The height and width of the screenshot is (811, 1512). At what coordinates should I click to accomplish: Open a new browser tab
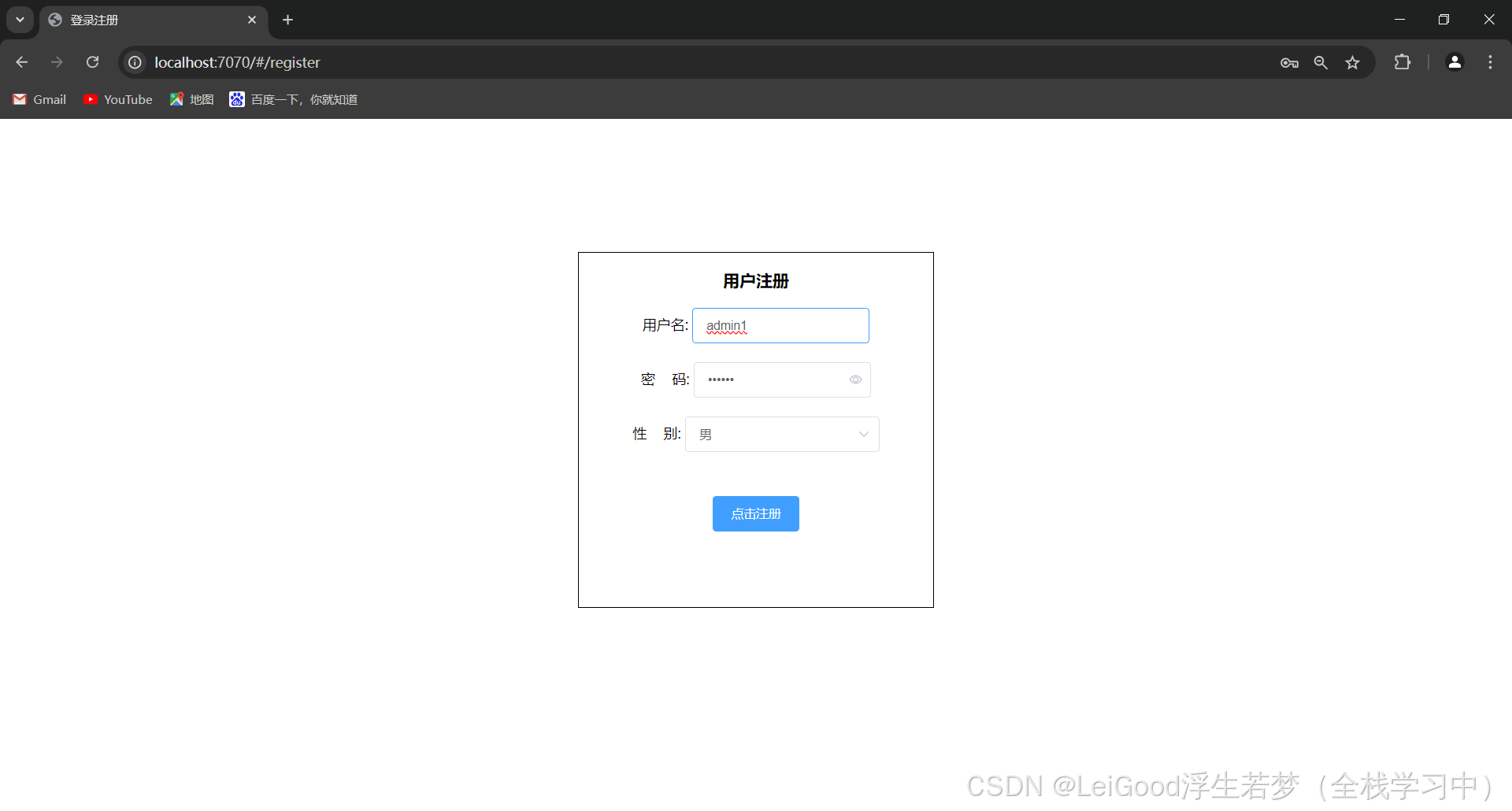click(287, 20)
